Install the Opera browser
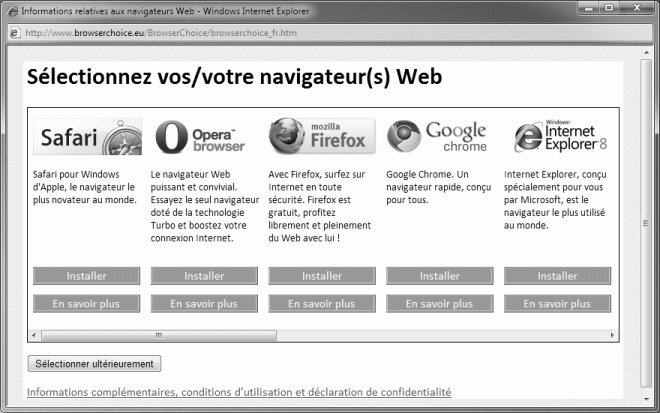Viewport: 660px width, 413px height. click(204, 276)
